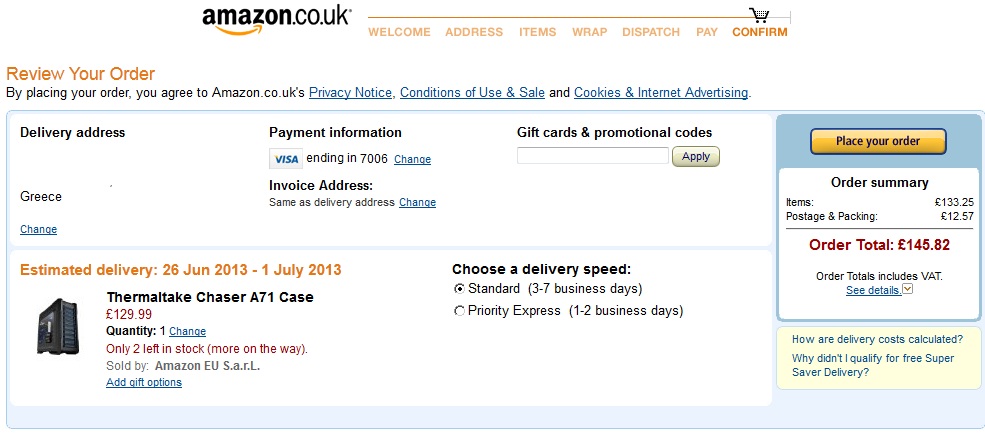
Task: Select Standard delivery speed
Action: tap(459, 289)
